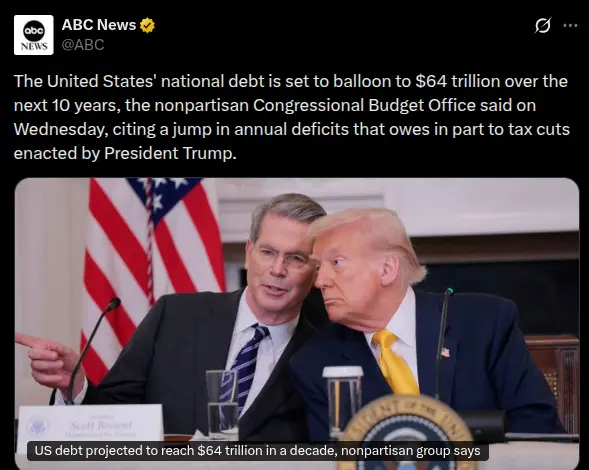589x470 pixels.
Task: Click the pointing hand in the photo
Action: tap(47, 359)
